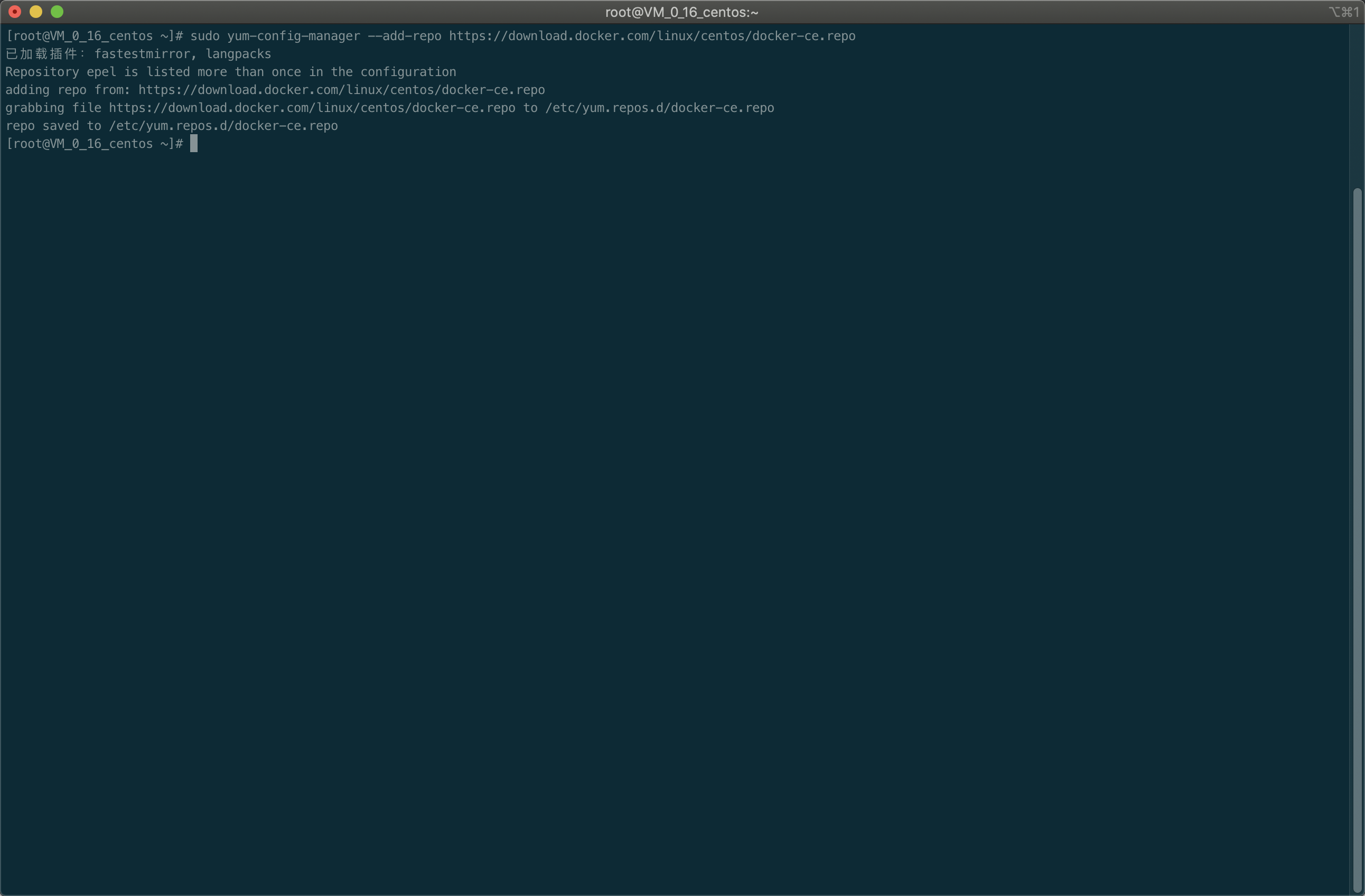Click the ⌥⌘1 shortcut indicator in title bar
Viewport: 1365px width, 896px height.
(x=1344, y=12)
